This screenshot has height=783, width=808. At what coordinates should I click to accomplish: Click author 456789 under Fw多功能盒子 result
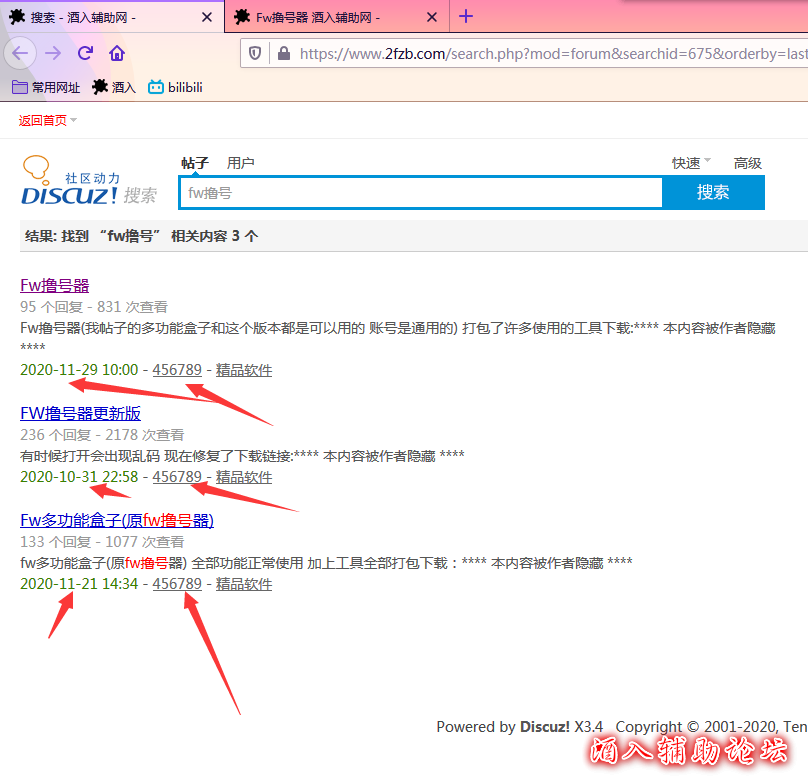coord(177,584)
